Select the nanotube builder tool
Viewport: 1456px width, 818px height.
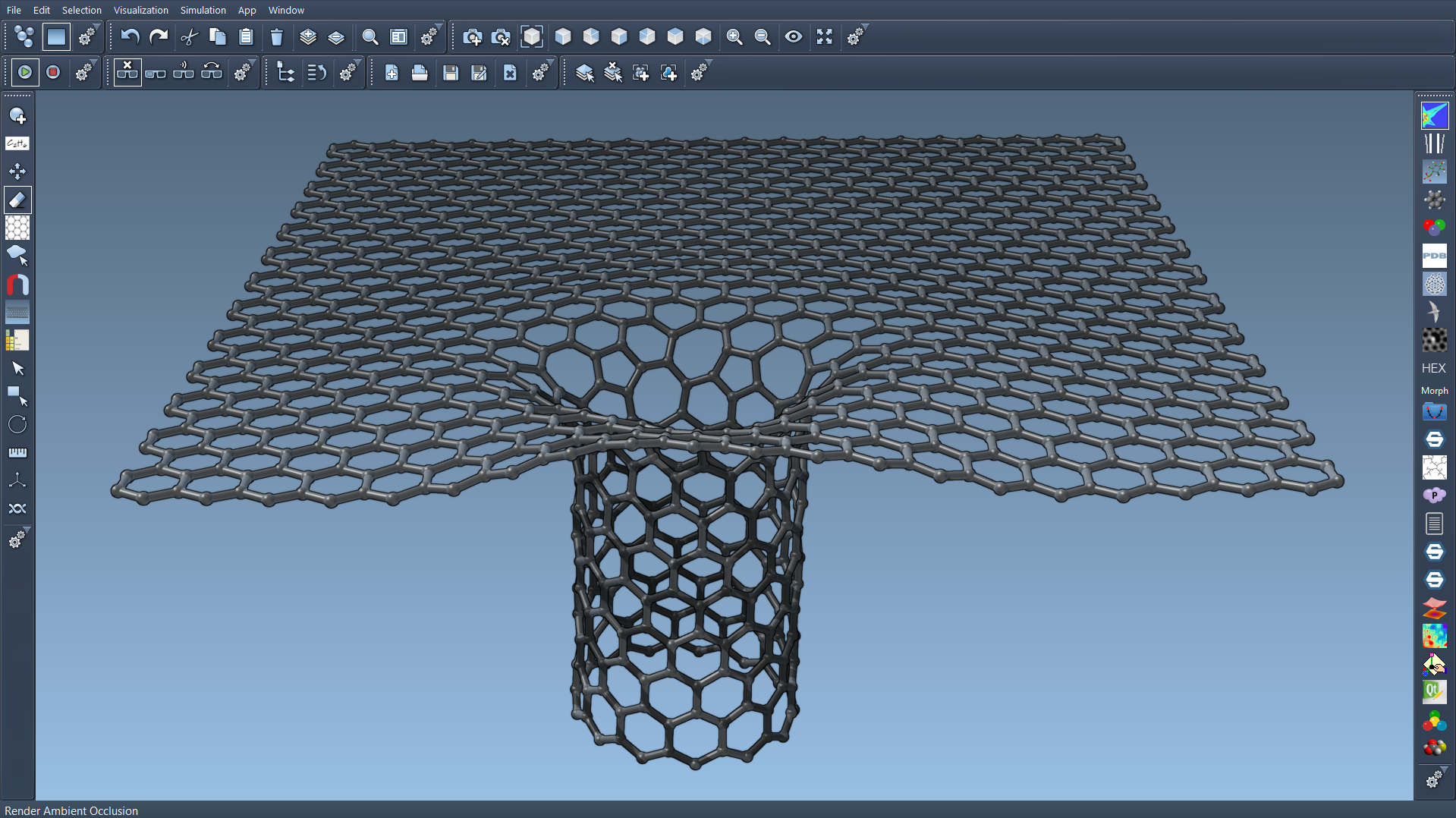click(17, 312)
